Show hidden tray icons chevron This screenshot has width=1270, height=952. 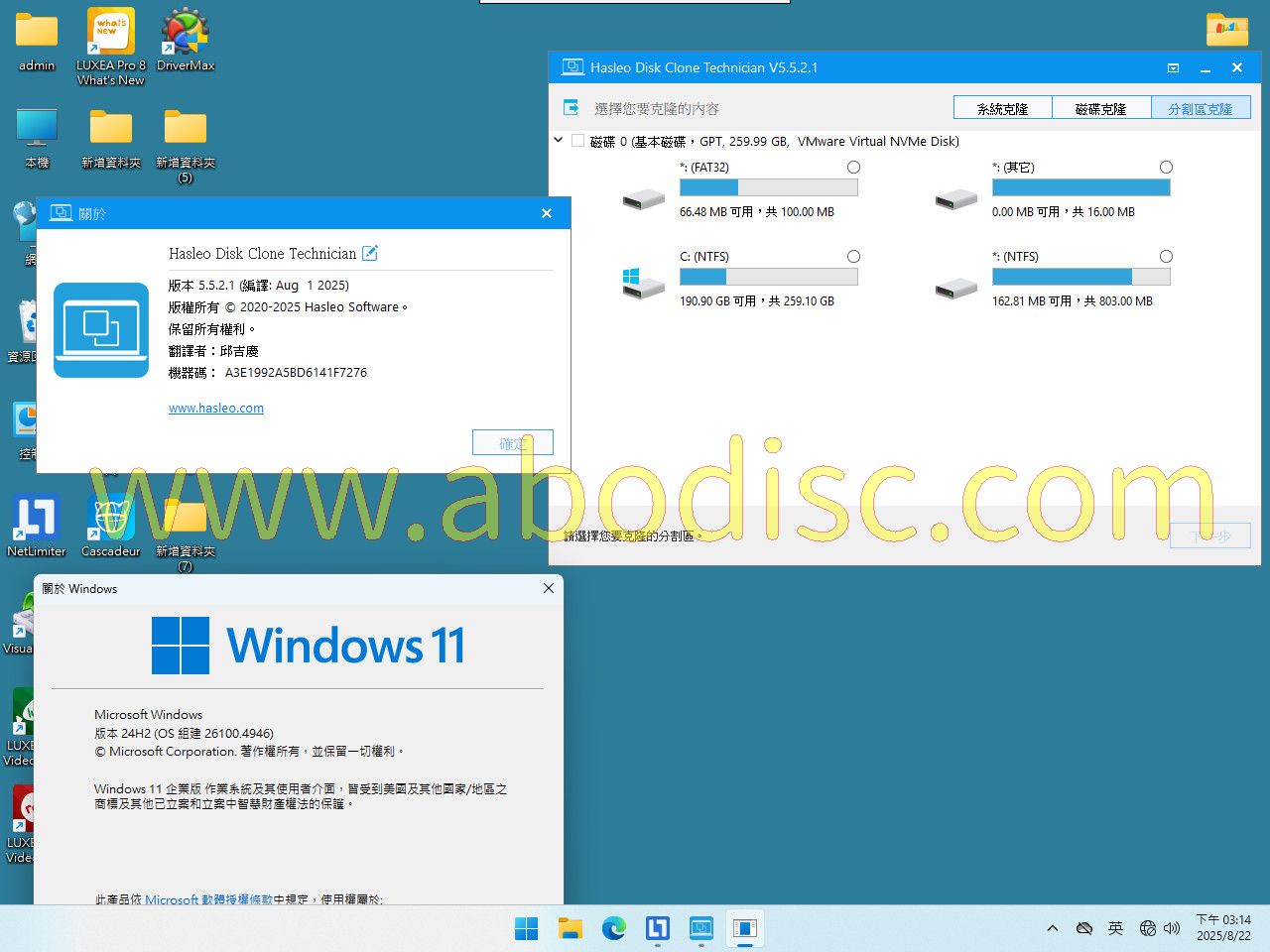click(x=1053, y=928)
